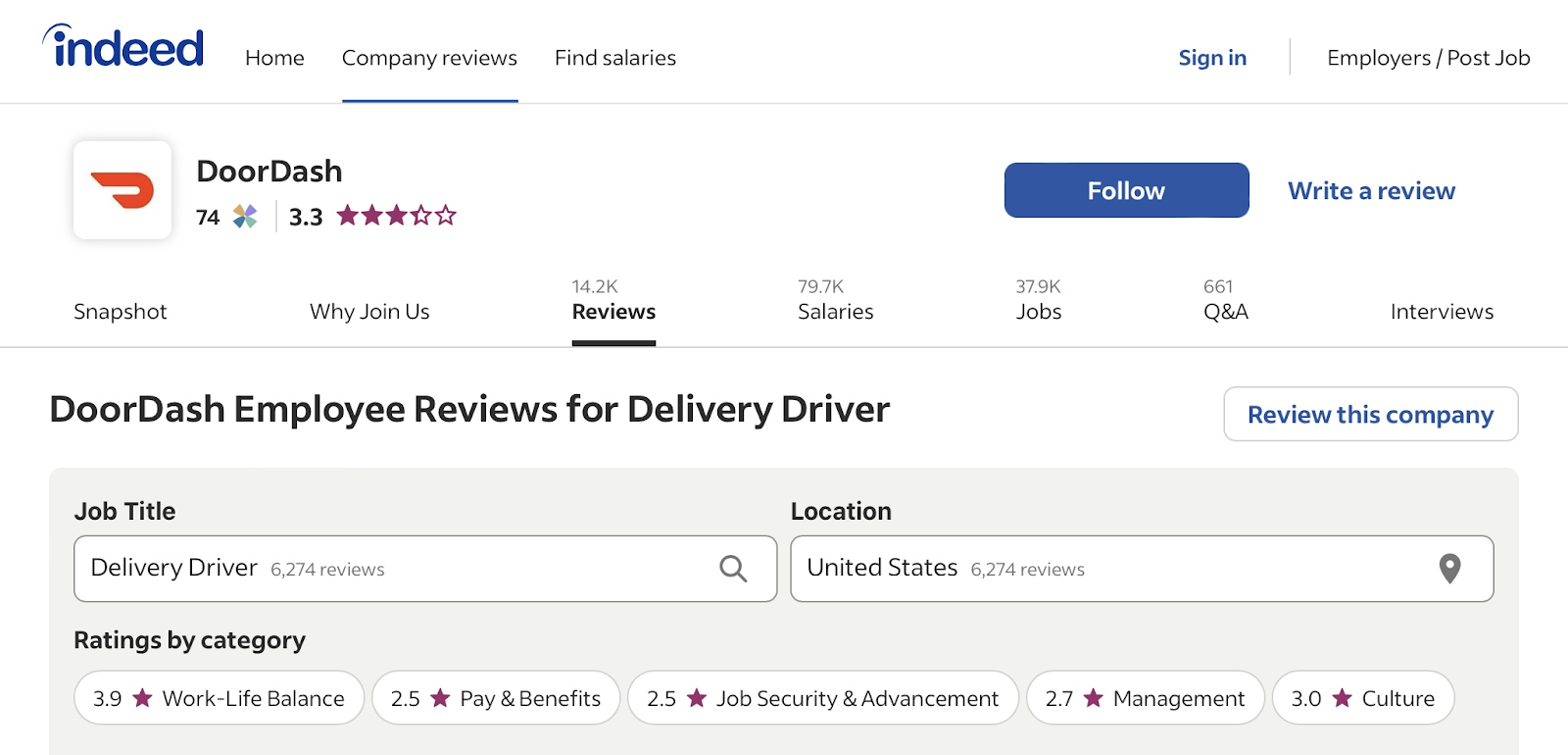
Task: Filter by Pay & Benefits rating
Action: [x=496, y=698]
